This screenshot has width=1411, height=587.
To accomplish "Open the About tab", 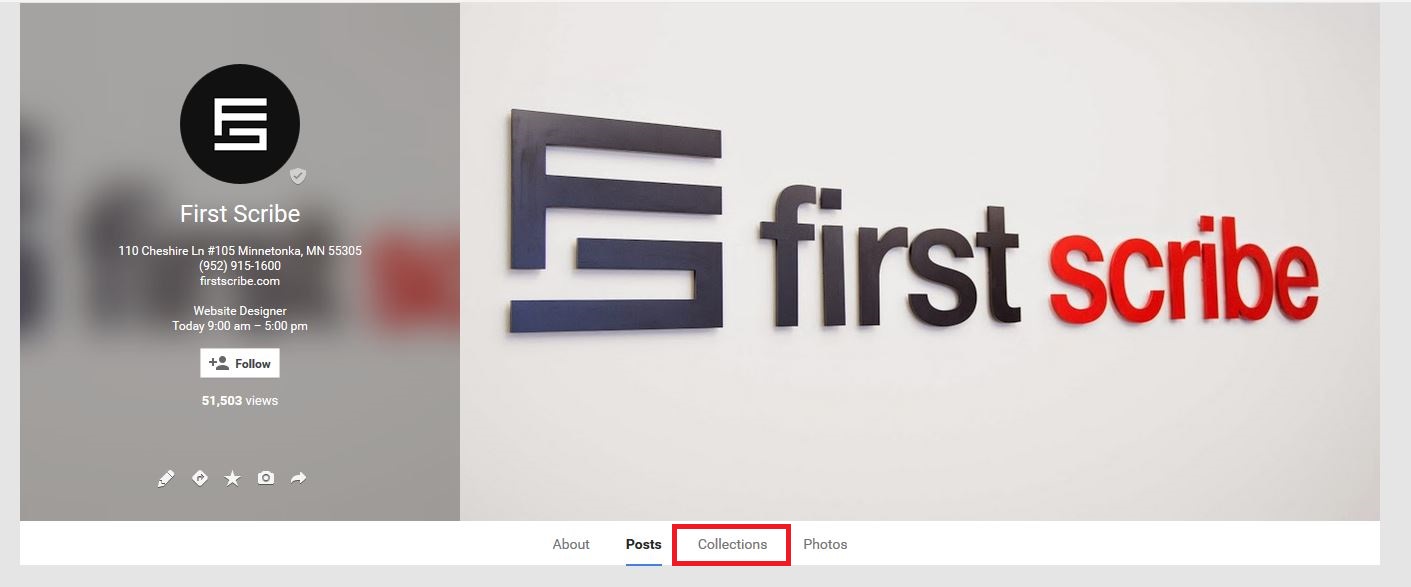I will tap(571, 544).
